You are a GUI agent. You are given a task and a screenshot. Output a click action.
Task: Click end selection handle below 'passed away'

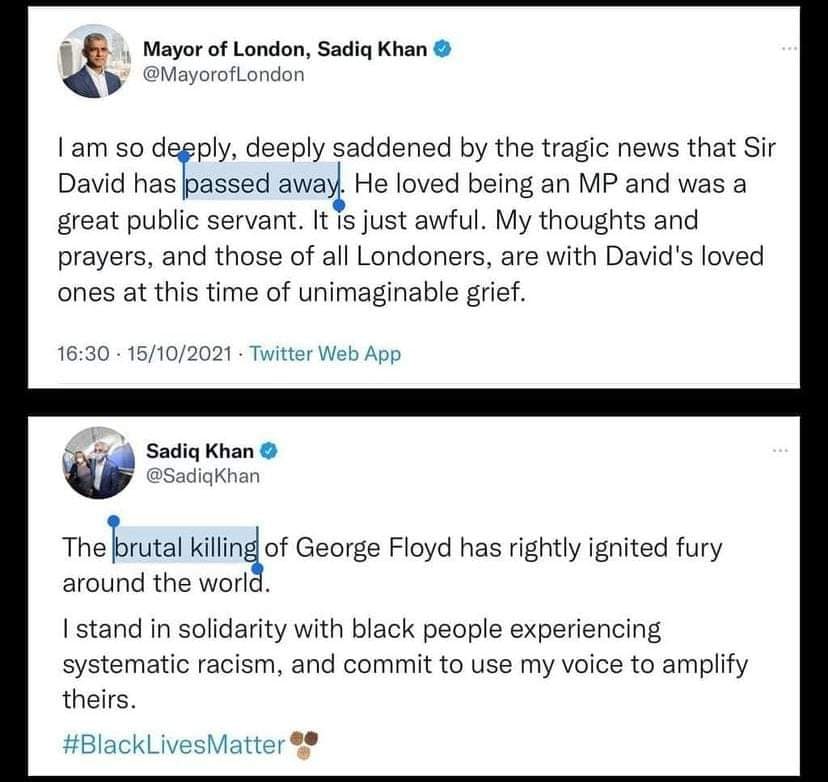point(340,205)
